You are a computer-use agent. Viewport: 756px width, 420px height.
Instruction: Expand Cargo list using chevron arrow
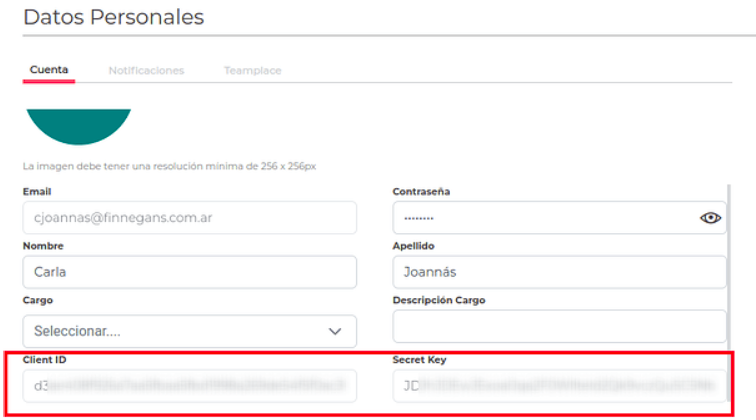(x=335, y=331)
